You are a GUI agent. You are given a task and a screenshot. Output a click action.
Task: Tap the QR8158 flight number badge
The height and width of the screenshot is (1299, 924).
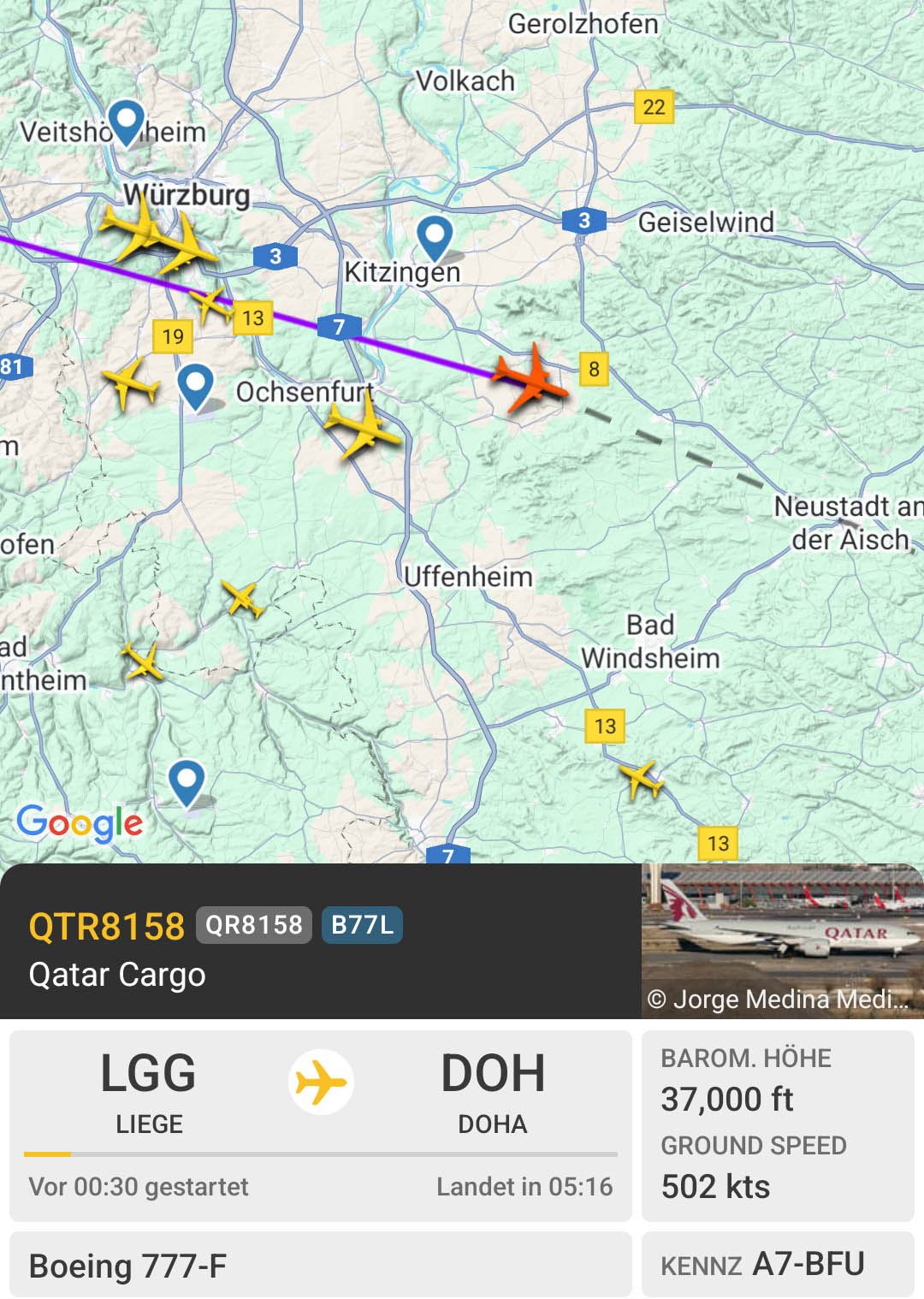(x=254, y=925)
